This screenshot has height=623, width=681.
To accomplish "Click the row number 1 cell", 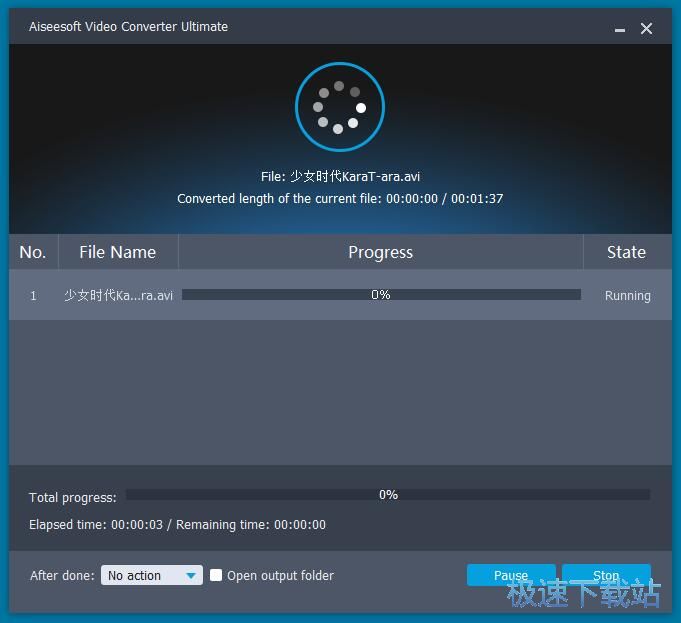I will 33,296.
